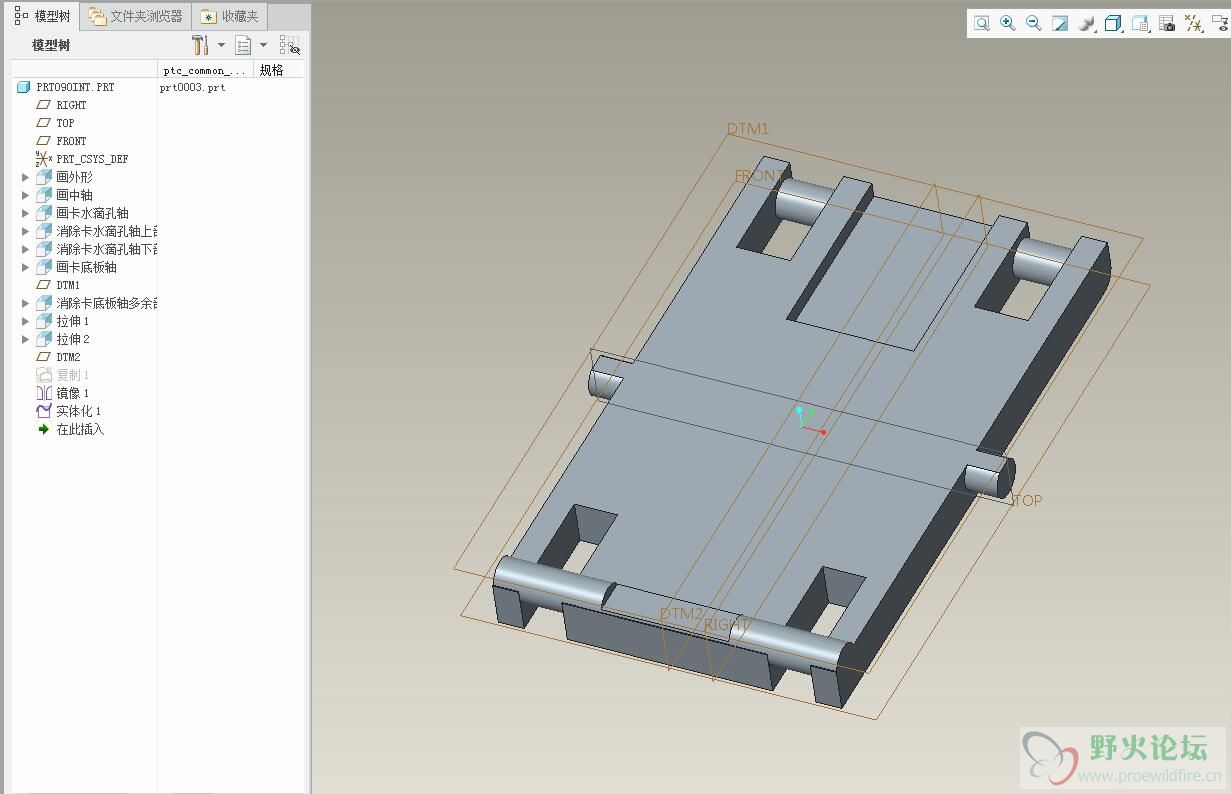This screenshot has height=794, width=1231.
Task: Select the 画外形 feature
Action: click(74, 177)
